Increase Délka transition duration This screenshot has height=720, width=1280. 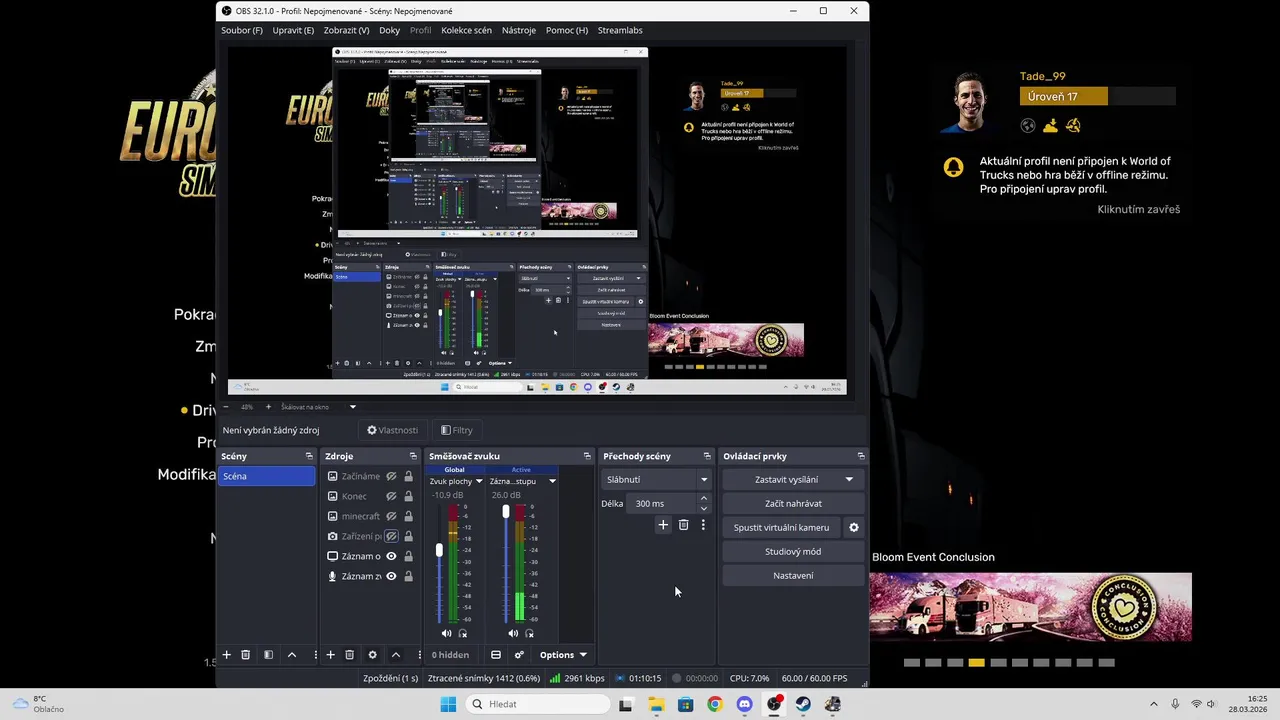[704, 498]
